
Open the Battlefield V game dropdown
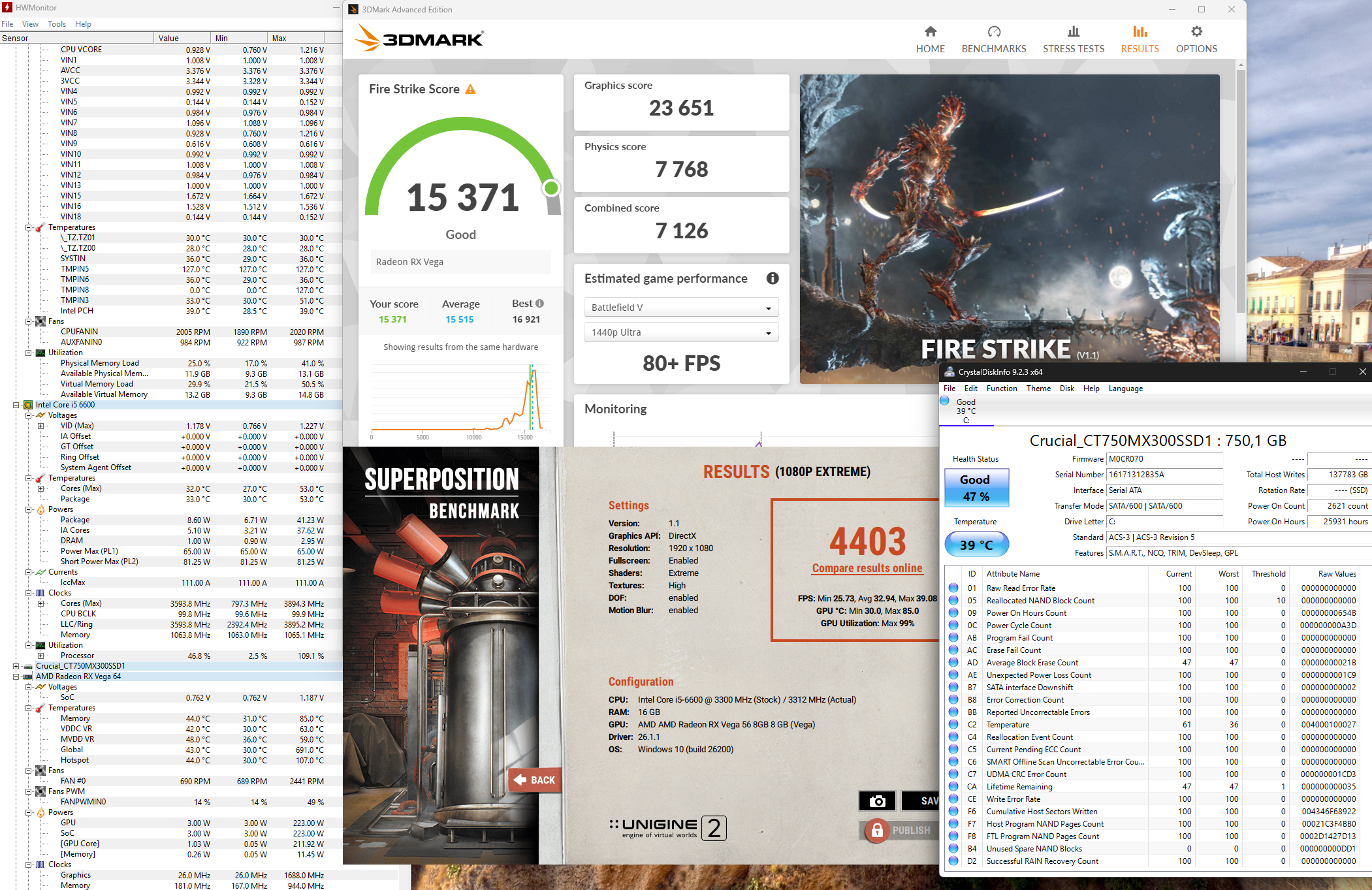pos(681,308)
